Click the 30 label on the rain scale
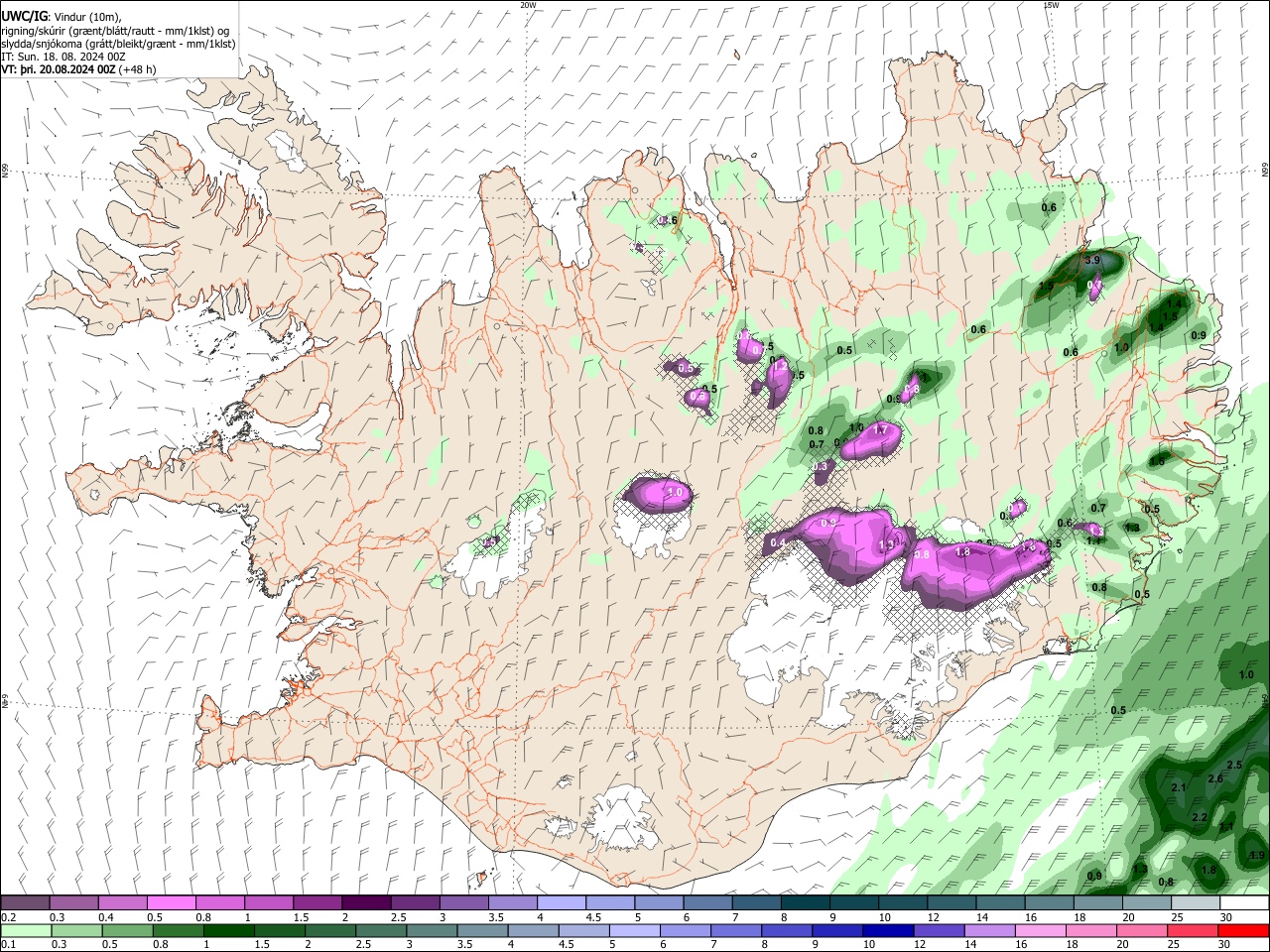This screenshot has width=1270, height=952. [1226, 944]
